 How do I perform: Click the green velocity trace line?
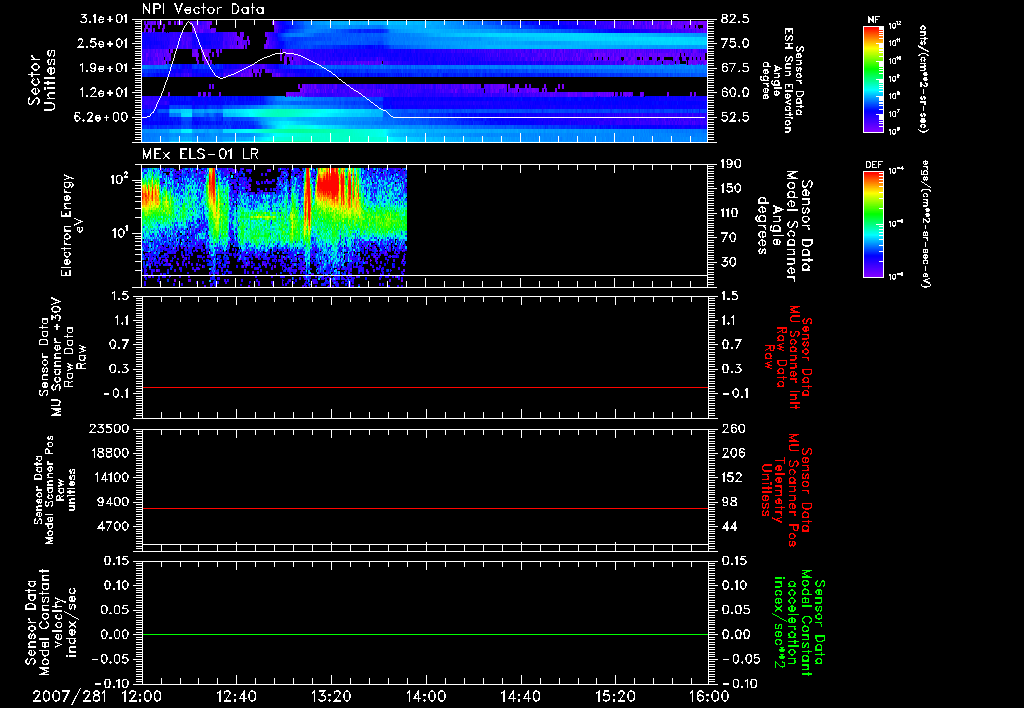click(425, 634)
